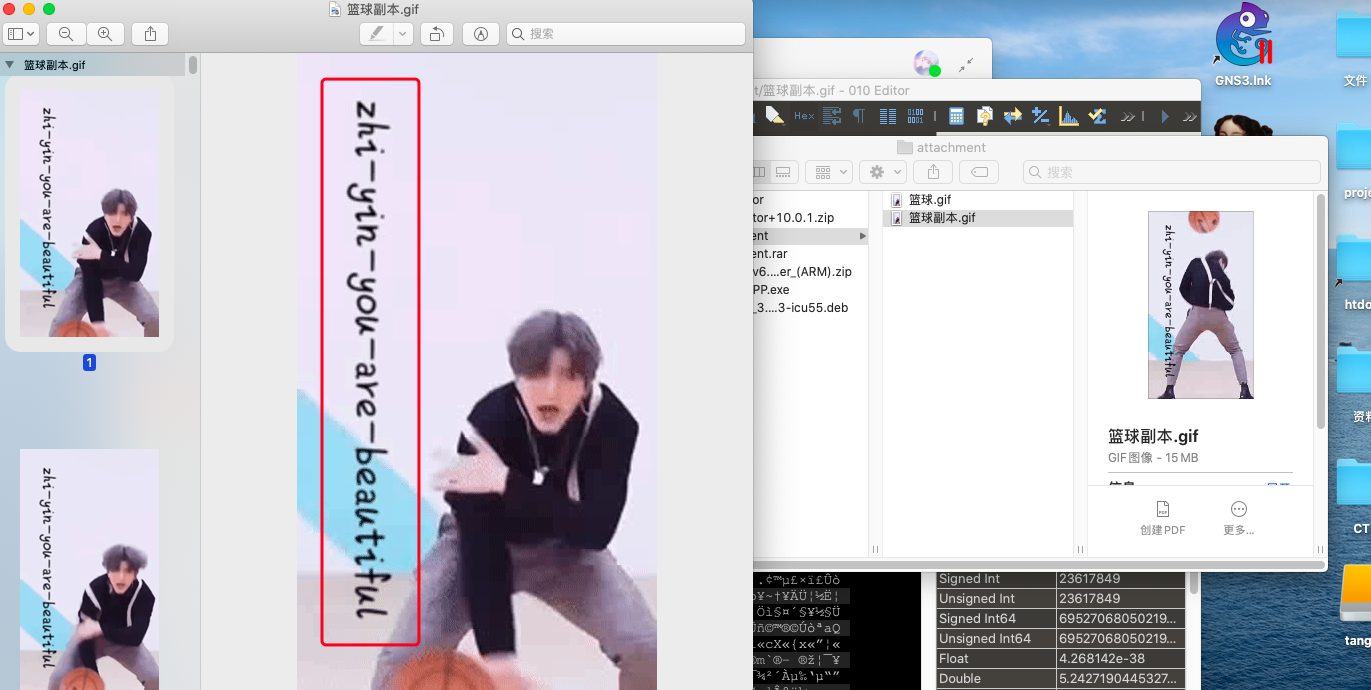Click the Finder preview image of 篮球副本.gif

[x=1200, y=304]
